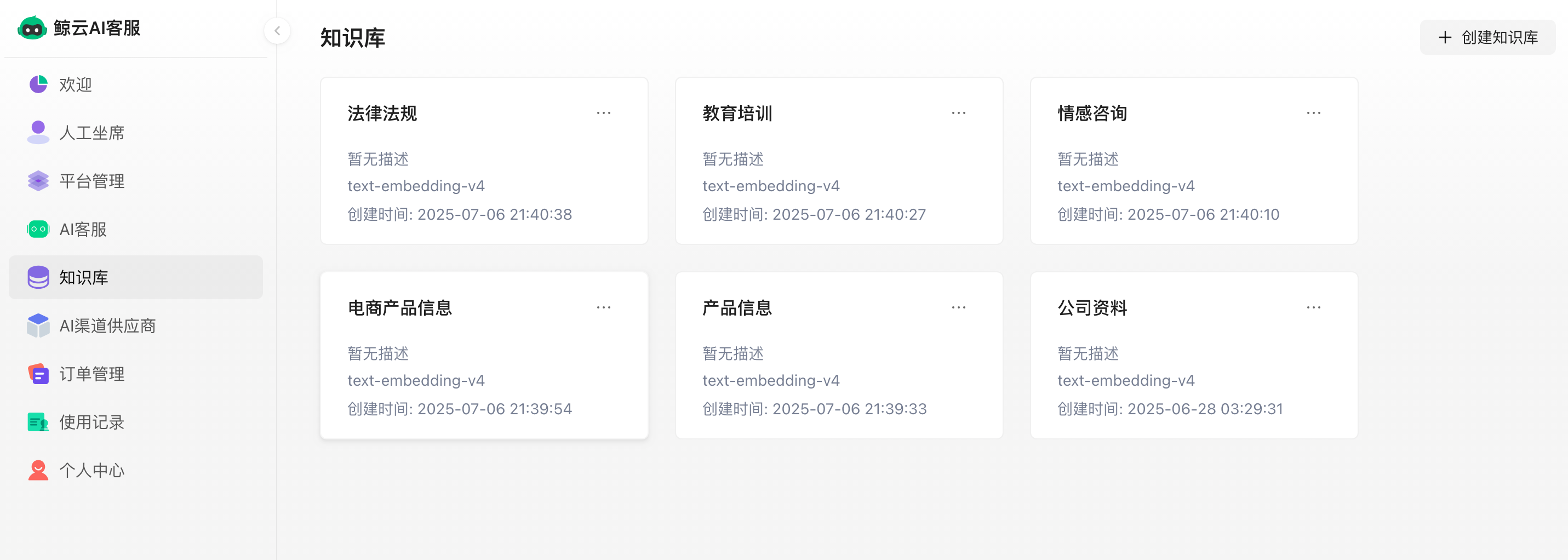
Task: Click the 订单管理 order icon
Action: point(38,374)
